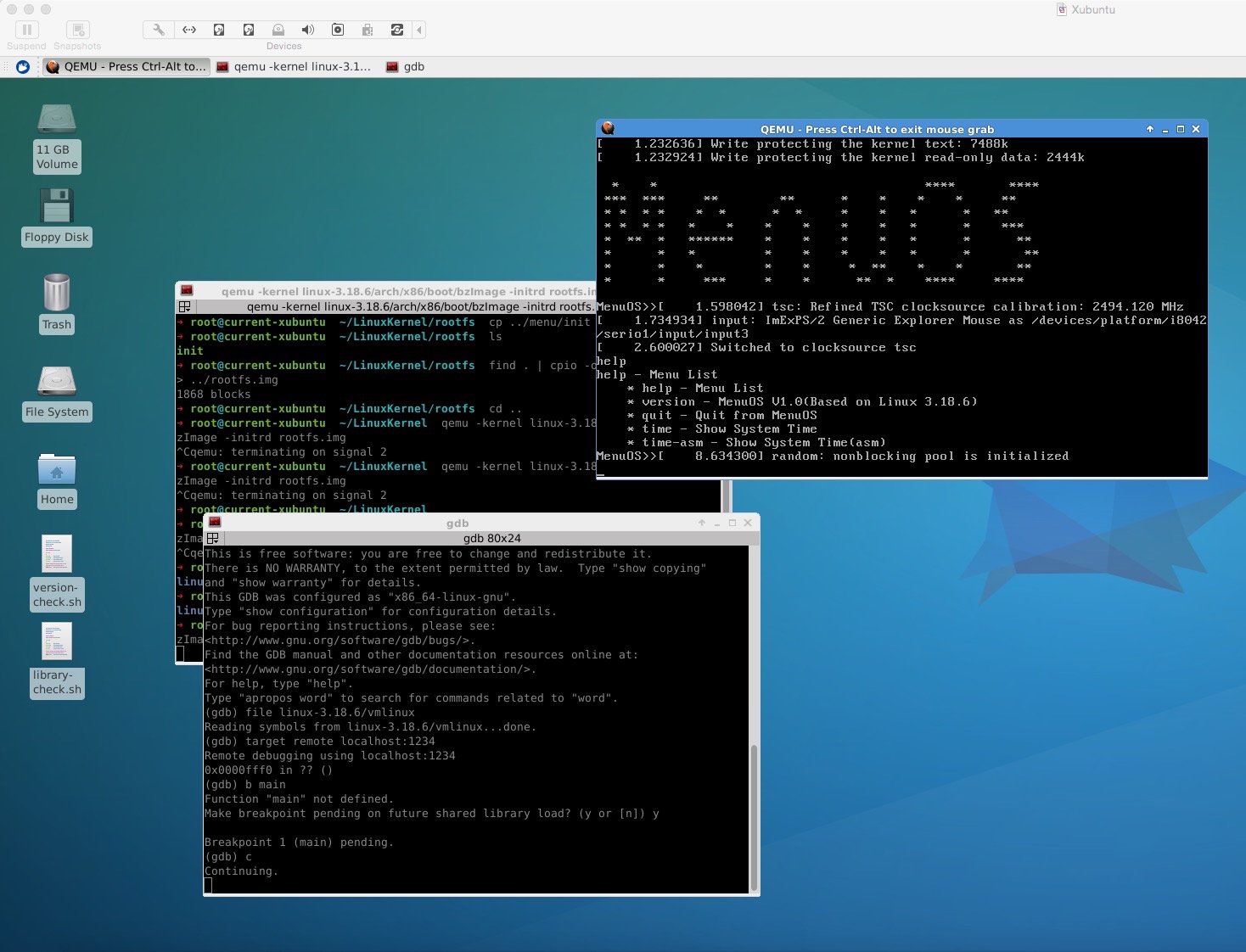Click the '(gdb) b main' line
The height and width of the screenshot is (952, 1246).
(x=245, y=784)
